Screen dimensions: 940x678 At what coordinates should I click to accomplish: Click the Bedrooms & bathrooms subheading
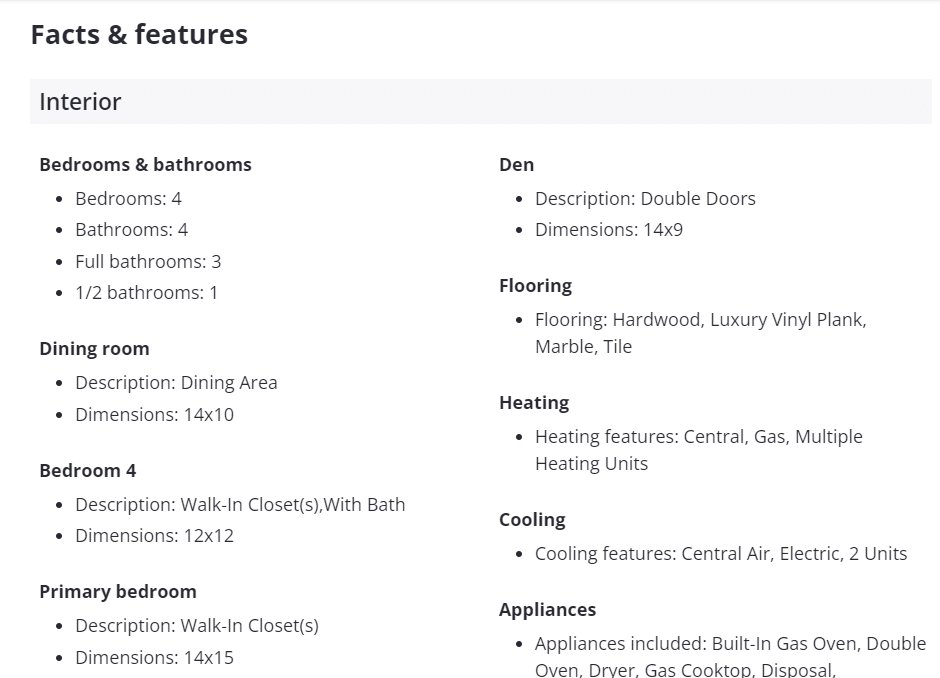[x=145, y=165]
